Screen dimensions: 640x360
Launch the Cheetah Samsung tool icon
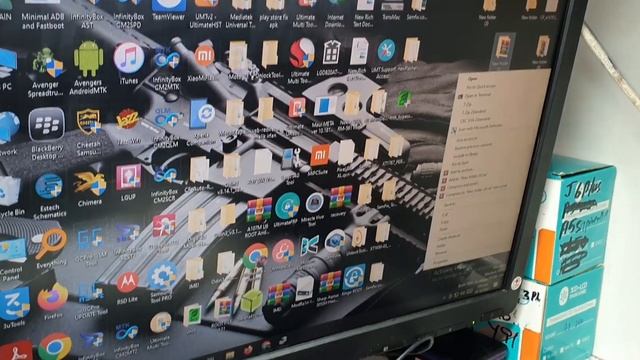pyautogui.click(x=89, y=122)
